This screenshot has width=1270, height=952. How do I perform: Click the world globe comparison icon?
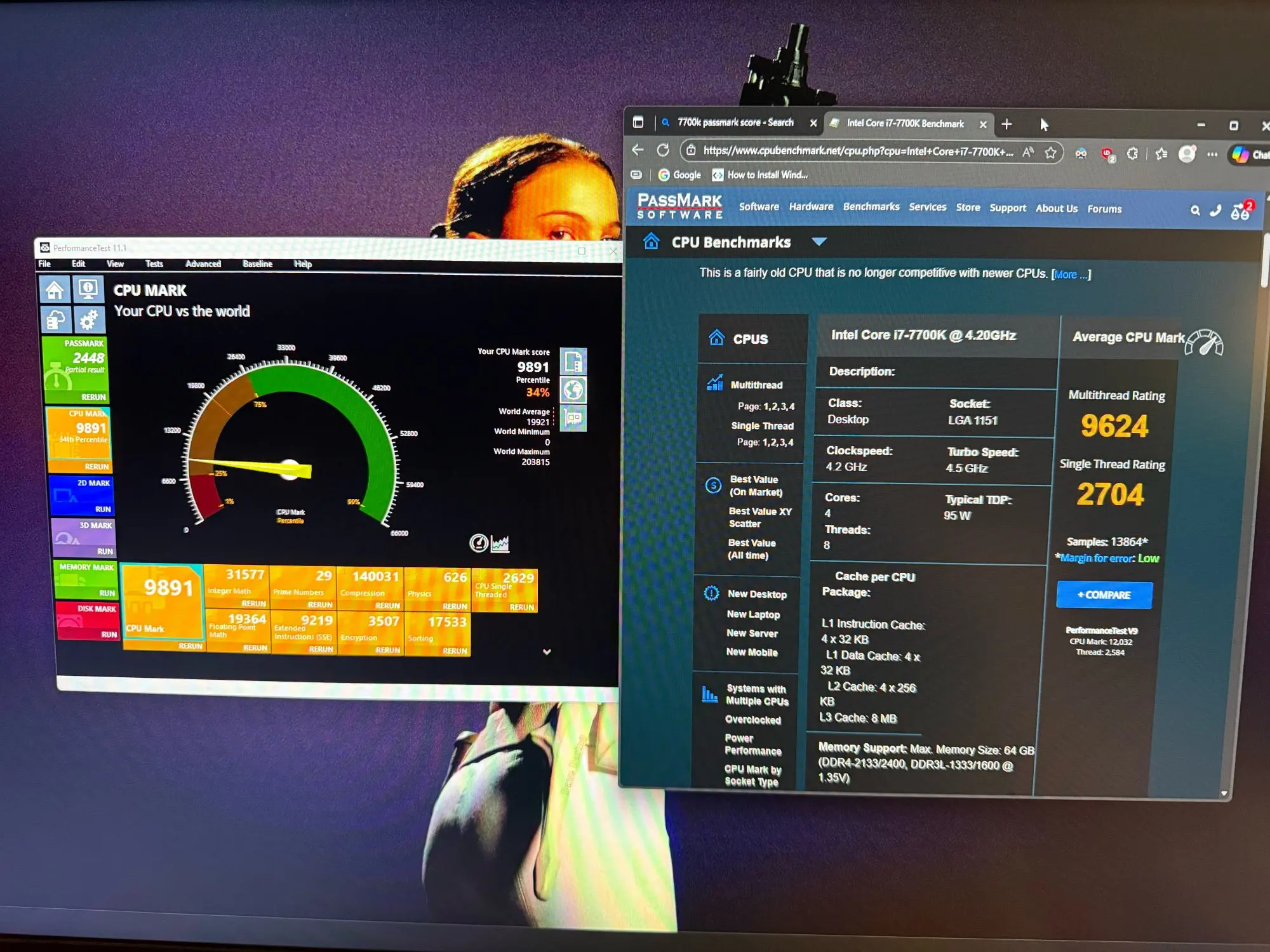[x=573, y=390]
